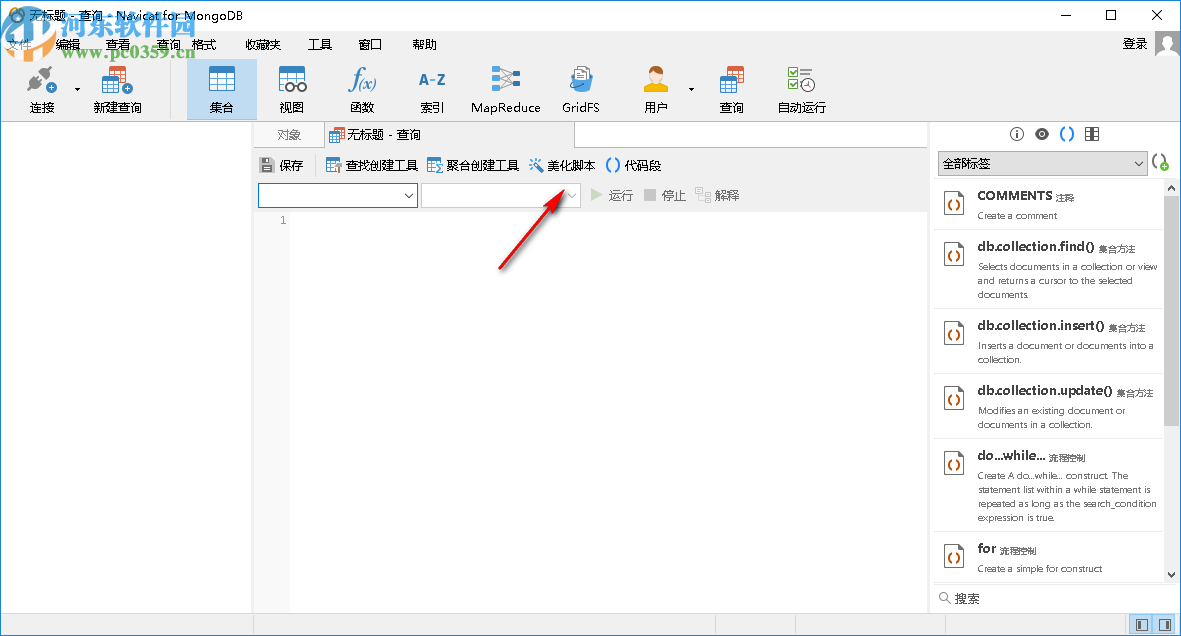Select the for snippet
The image size is (1181, 636).
click(x=1048, y=557)
